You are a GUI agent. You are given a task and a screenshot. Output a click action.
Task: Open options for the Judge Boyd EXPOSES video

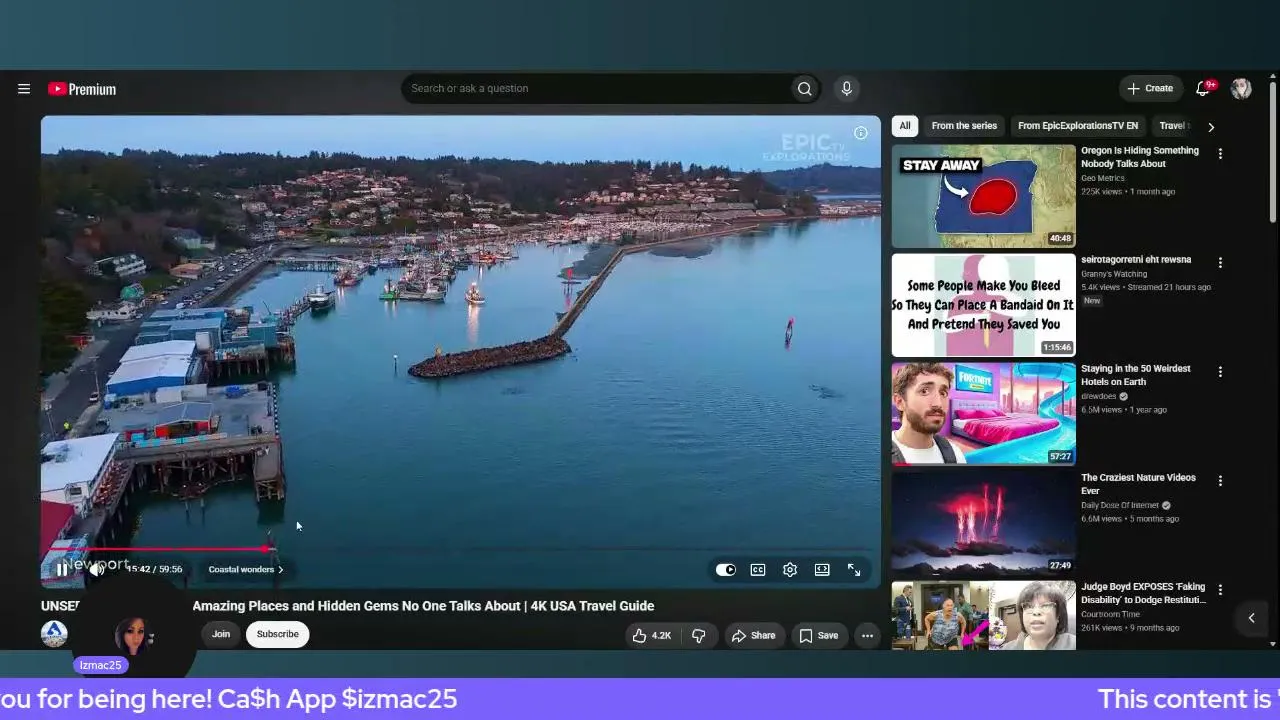(1220, 590)
